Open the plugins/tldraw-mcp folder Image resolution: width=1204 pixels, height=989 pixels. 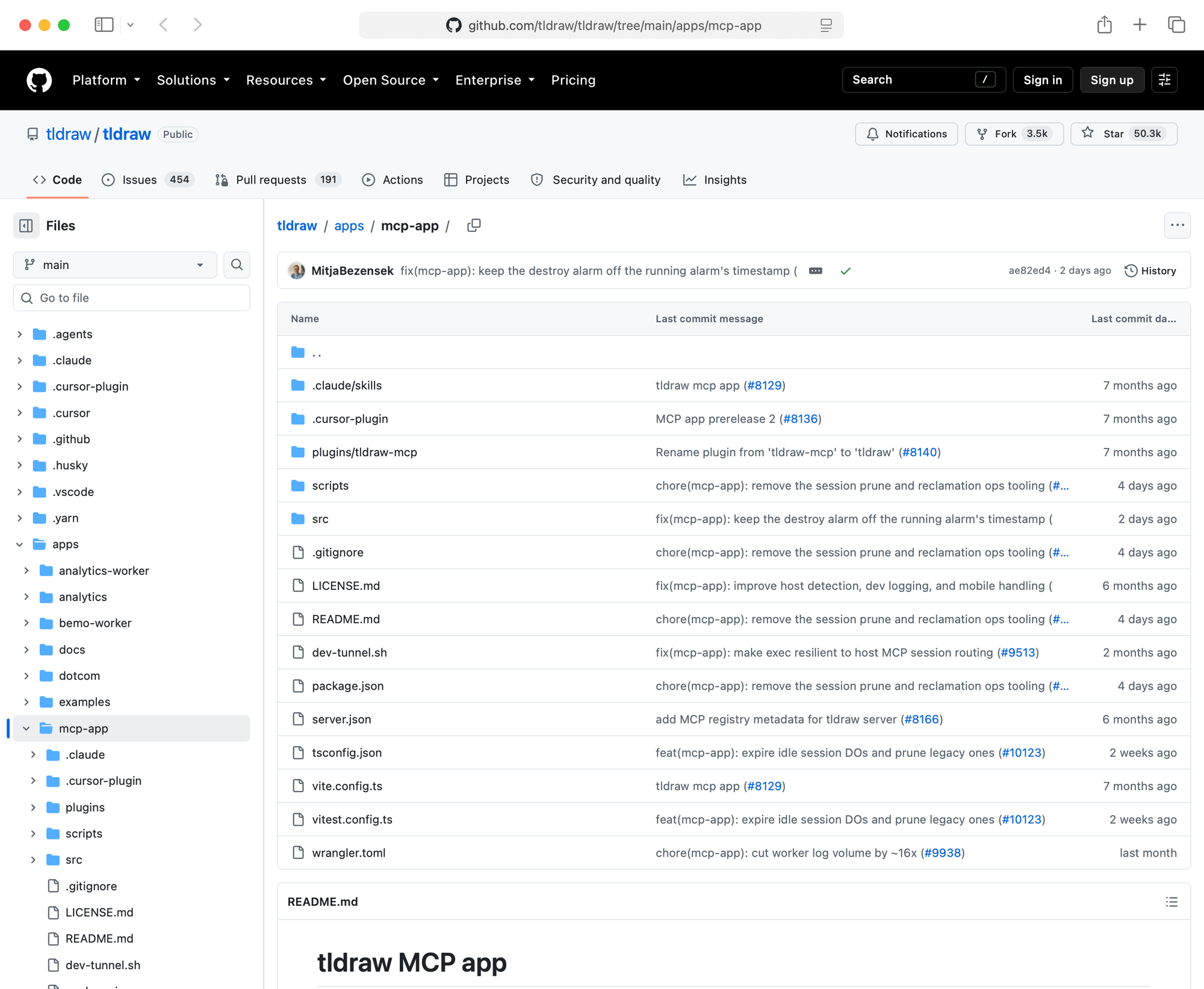tap(365, 452)
